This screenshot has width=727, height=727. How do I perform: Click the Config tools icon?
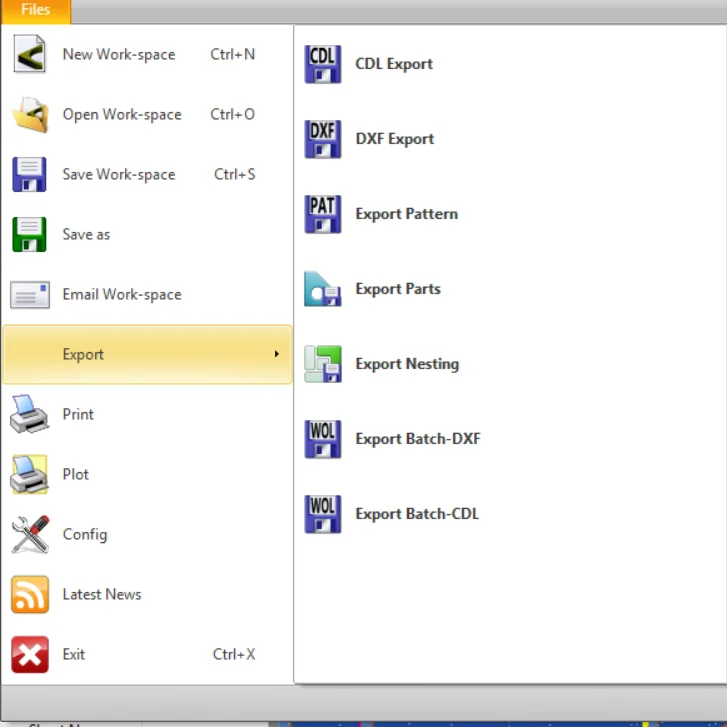point(30,534)
